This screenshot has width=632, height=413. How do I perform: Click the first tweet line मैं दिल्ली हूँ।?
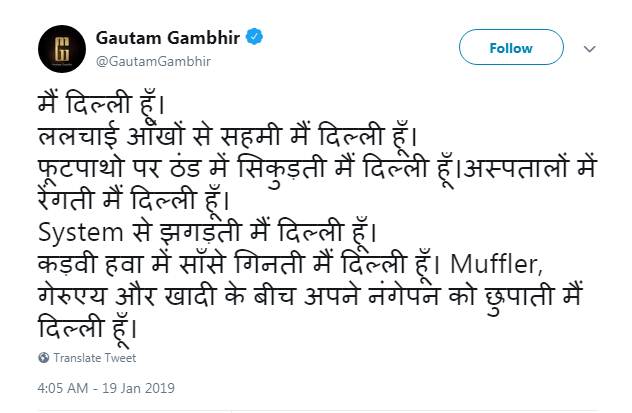click(99, 104)
